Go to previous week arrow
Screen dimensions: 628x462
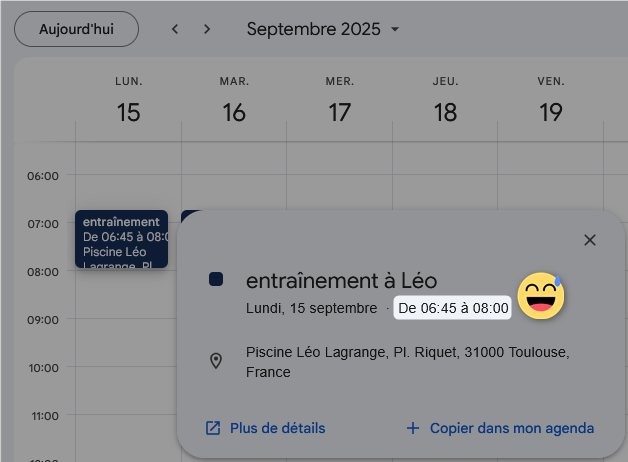click(175, 29)
